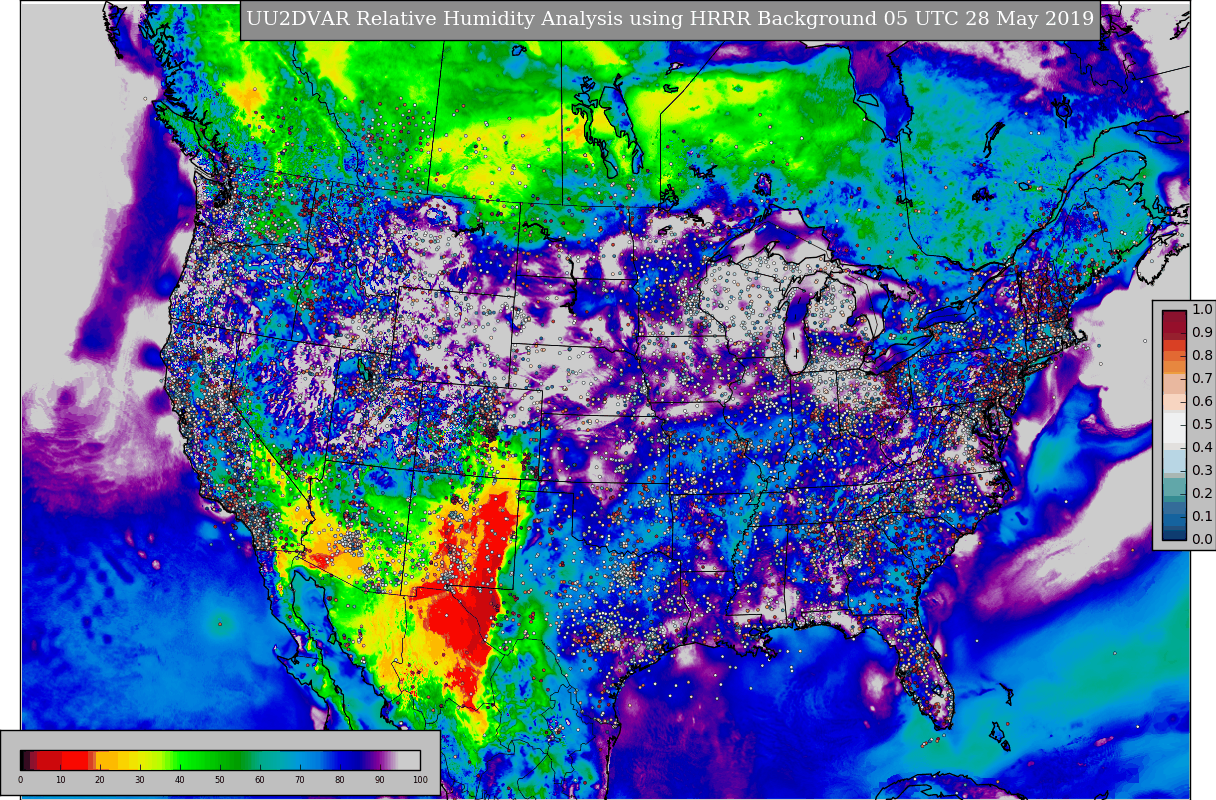
Task: Click the 0 tick label on bottom colorbar
Action: [20, 780]
